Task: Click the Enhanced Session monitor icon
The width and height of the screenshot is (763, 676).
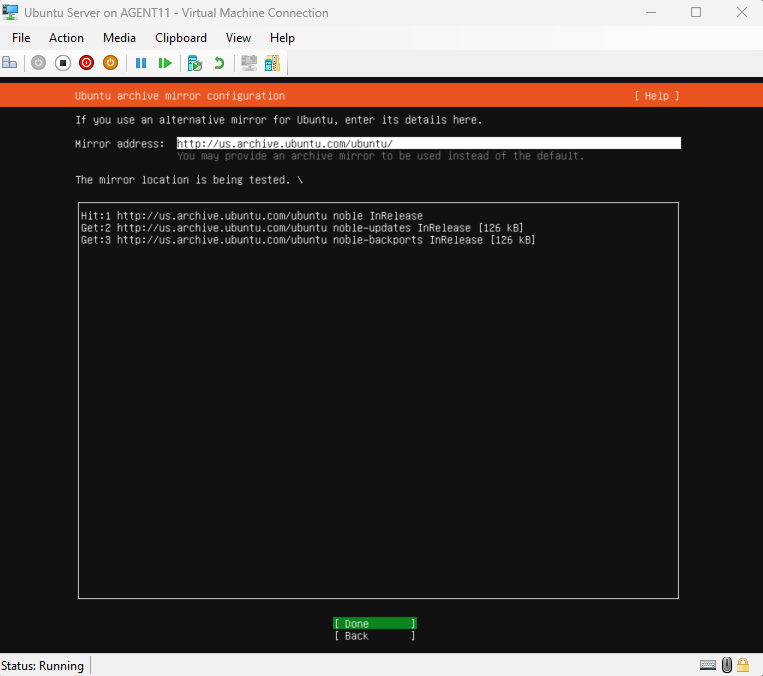Action: click(248, 63)
